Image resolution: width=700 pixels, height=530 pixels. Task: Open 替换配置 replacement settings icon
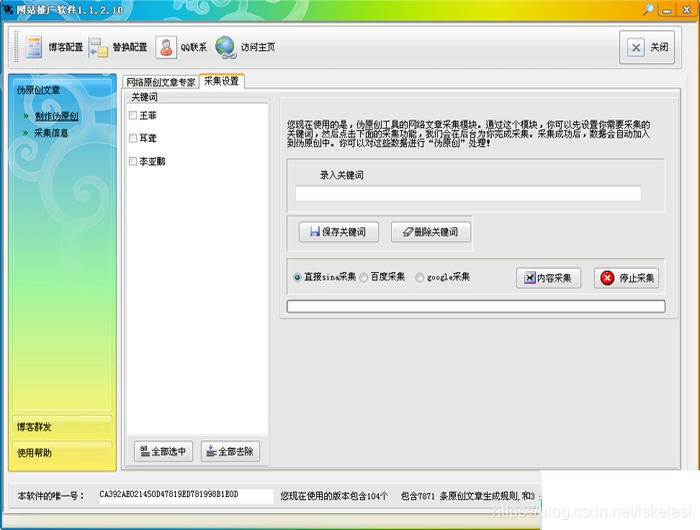pyautogui.click(x=98, y=47)
